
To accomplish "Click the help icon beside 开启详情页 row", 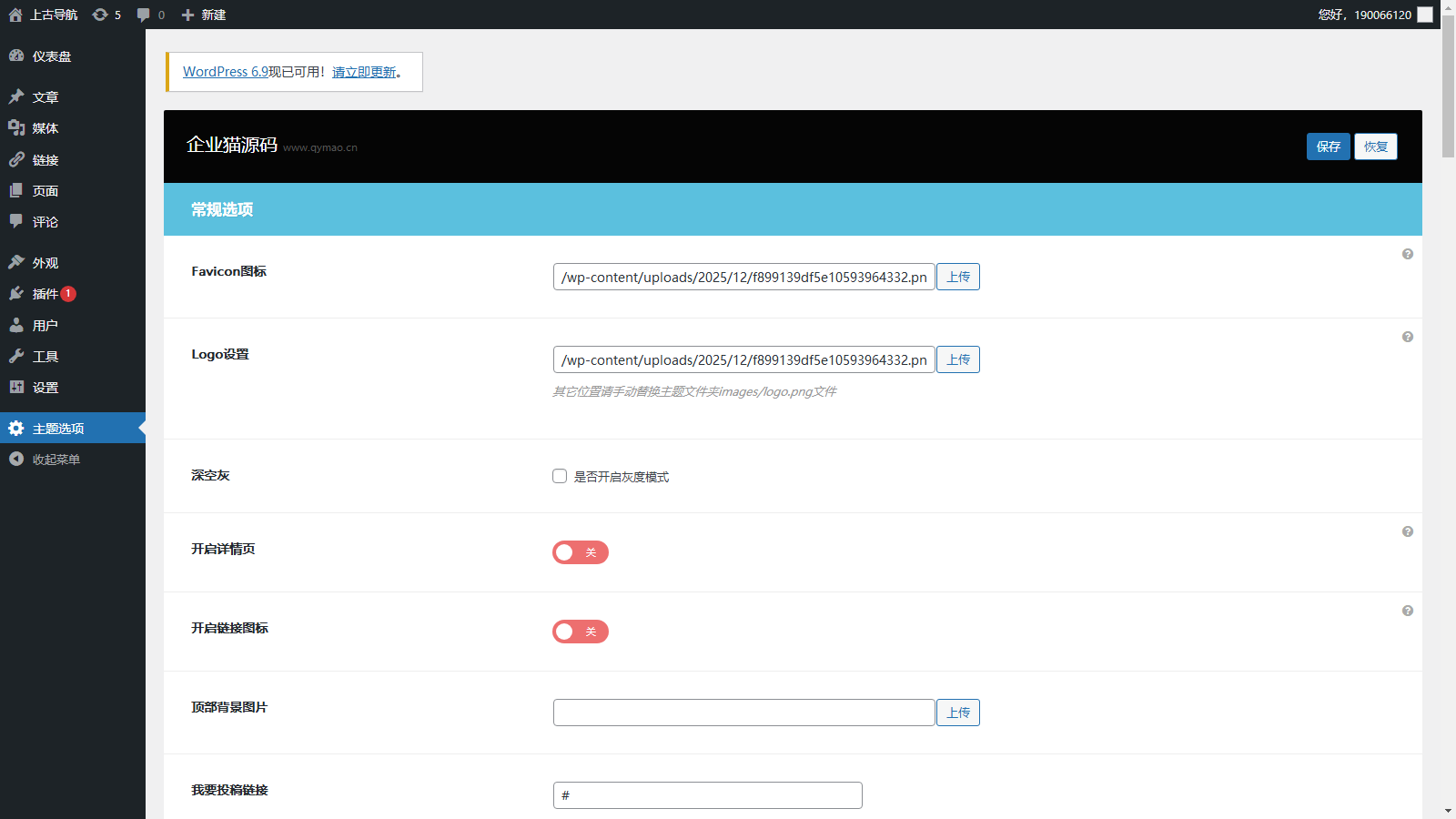I will pyautogui.click(x=1407, y=531).
